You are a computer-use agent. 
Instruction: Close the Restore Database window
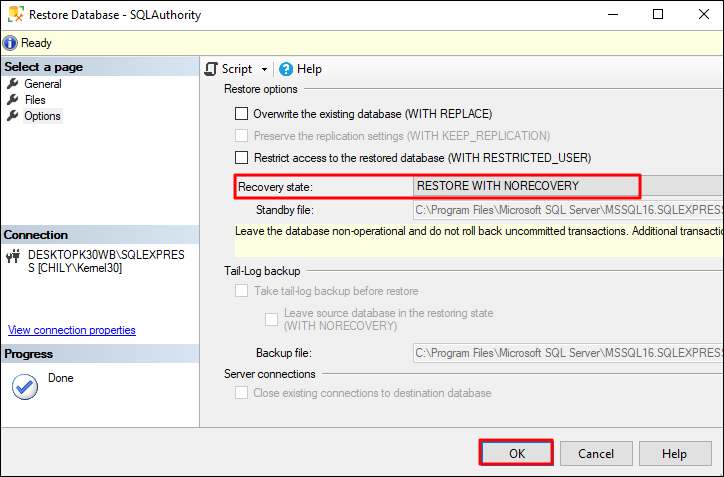[704, 14]
